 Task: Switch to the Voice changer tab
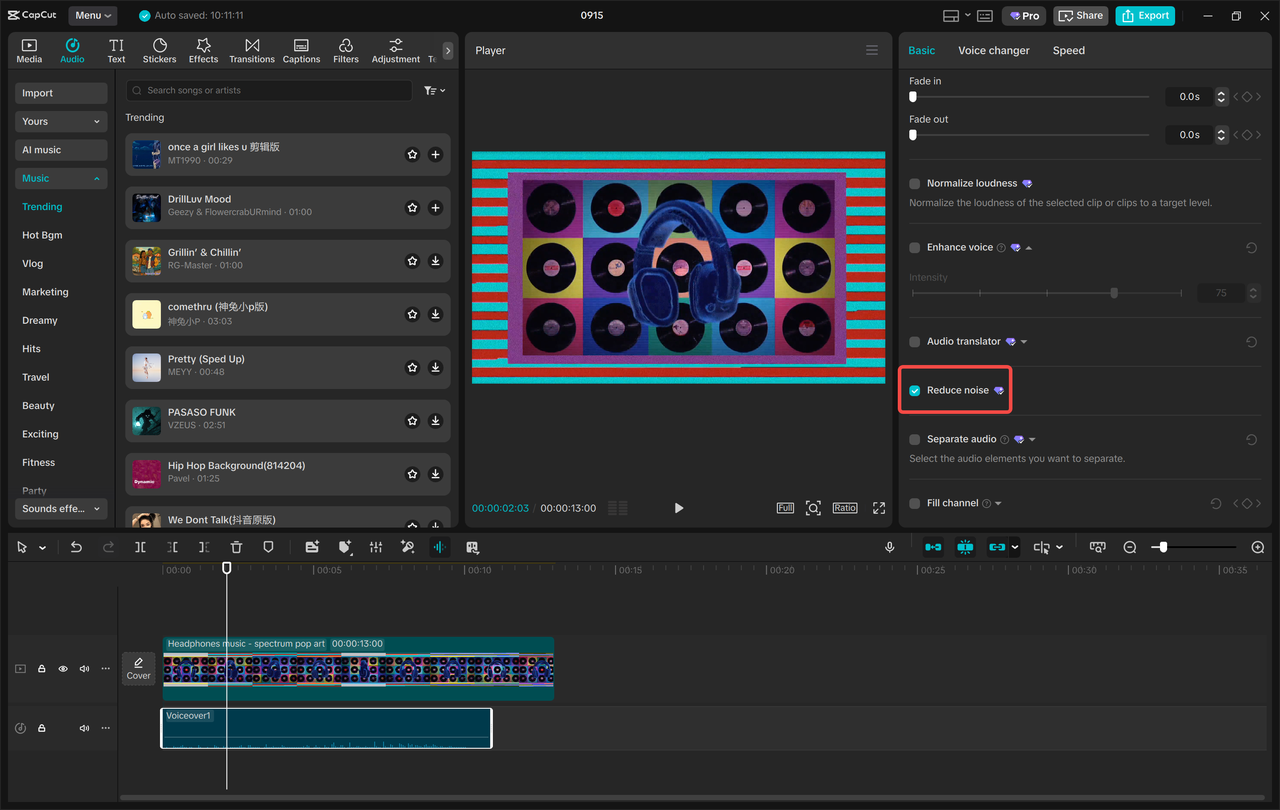[993, 51]
